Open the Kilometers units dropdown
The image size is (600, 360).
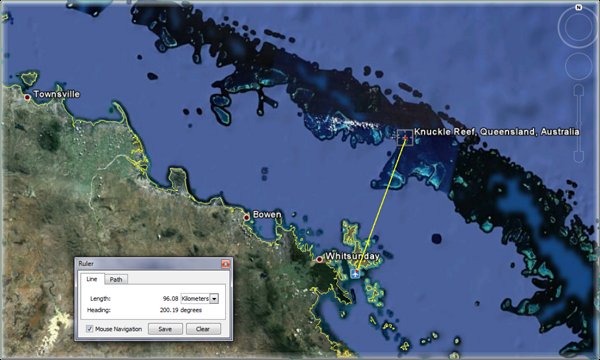point(199,298)
